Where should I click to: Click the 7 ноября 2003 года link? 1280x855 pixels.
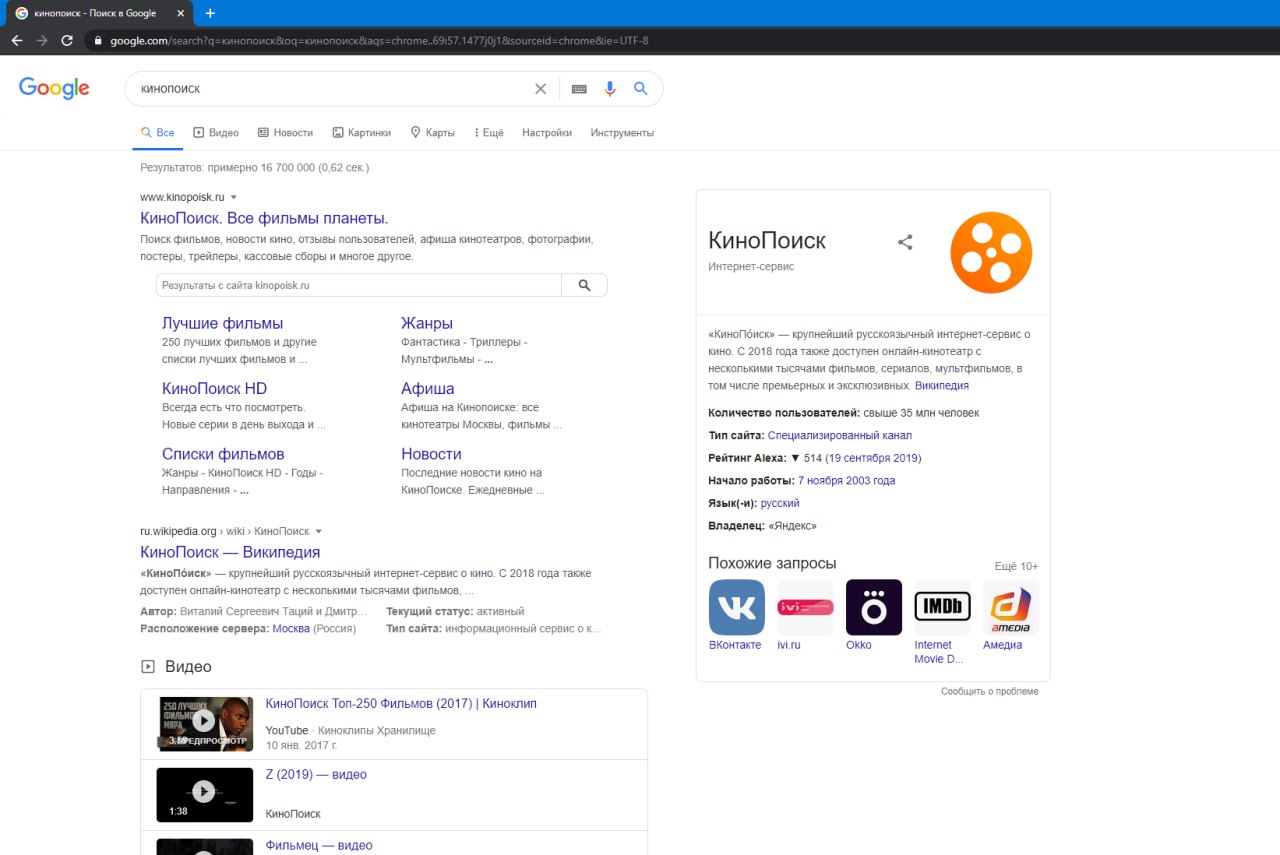tap(846, 480)
